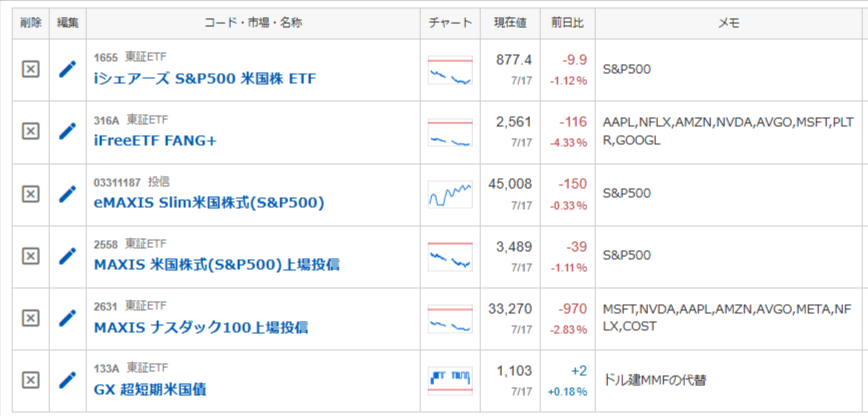The height and width of the screenshot is (416, 868).
Task: Click pencil icon for MAXIS 米国株式(S&P500)上場投信
Action: 68,256
